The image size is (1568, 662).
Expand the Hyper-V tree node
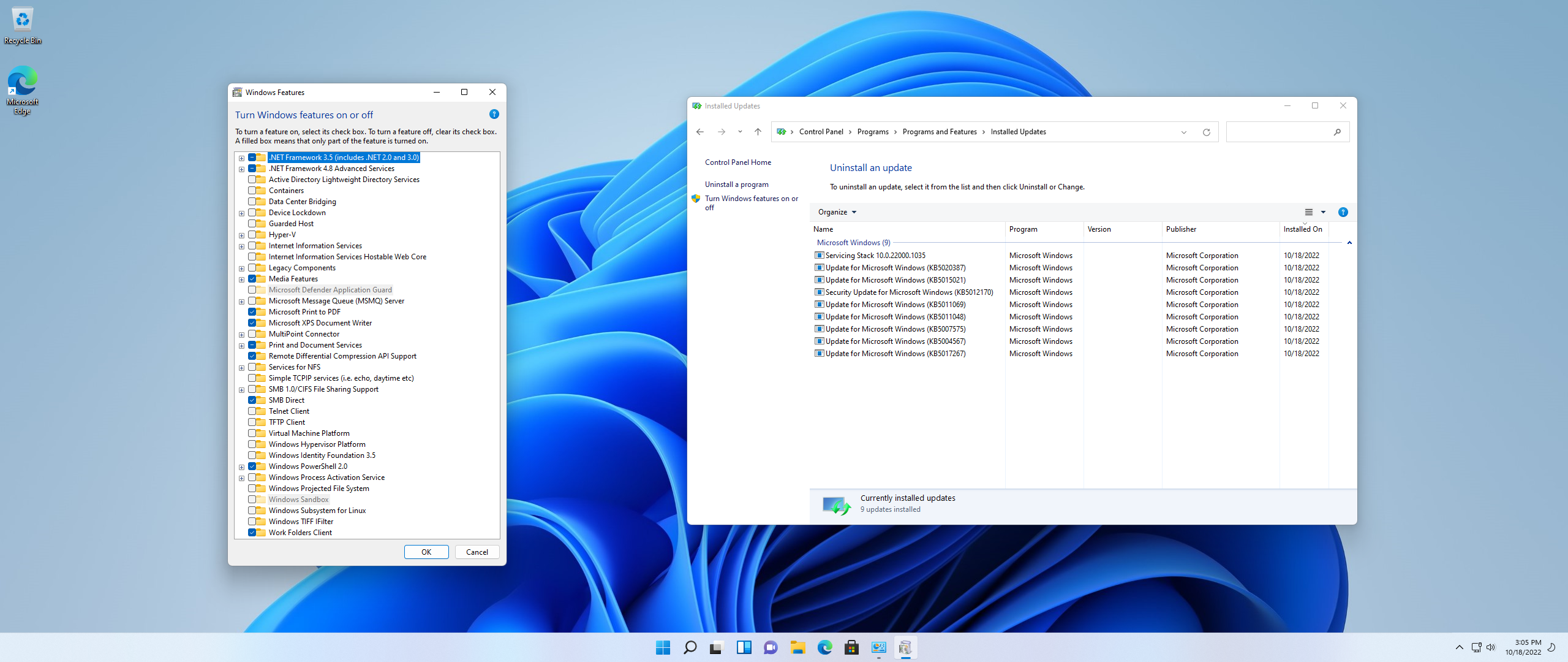[x=241, y=235]
